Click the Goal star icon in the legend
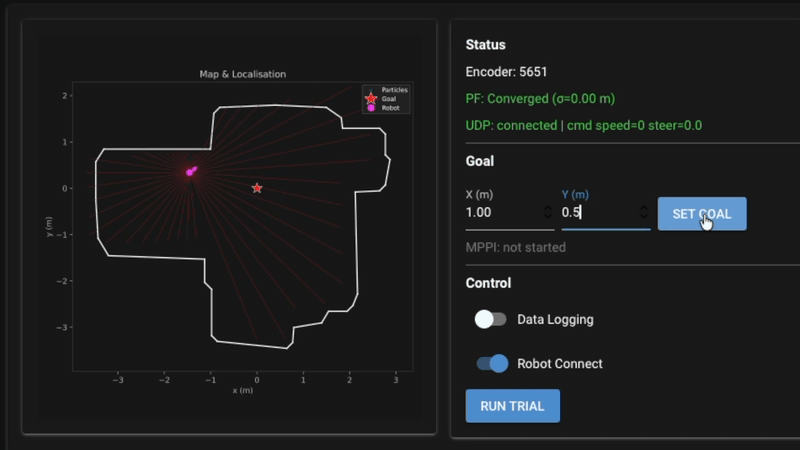Viewport: 800px width, 450px height. point(371,98)
